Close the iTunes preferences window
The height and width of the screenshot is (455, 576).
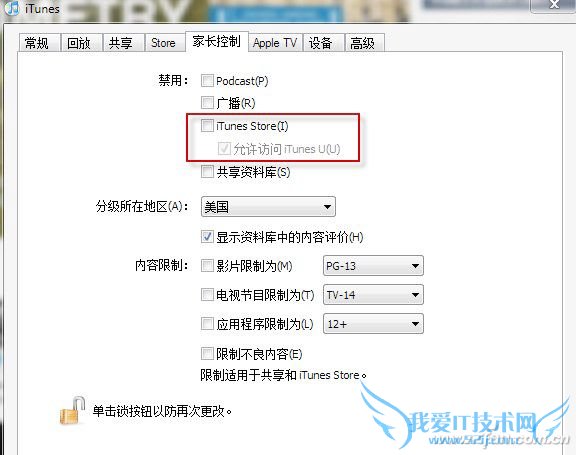554,5
